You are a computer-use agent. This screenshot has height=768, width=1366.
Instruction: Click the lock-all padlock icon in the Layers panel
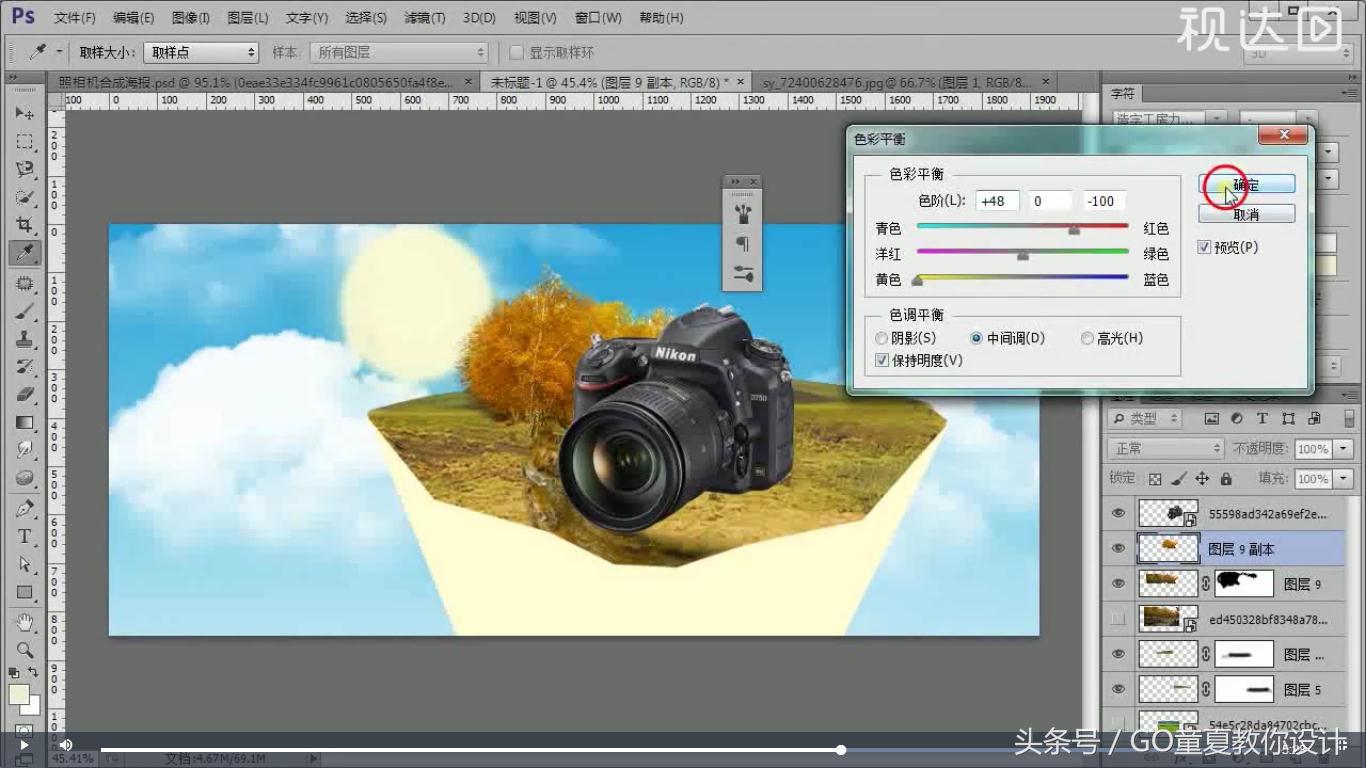pos(1225,478)
